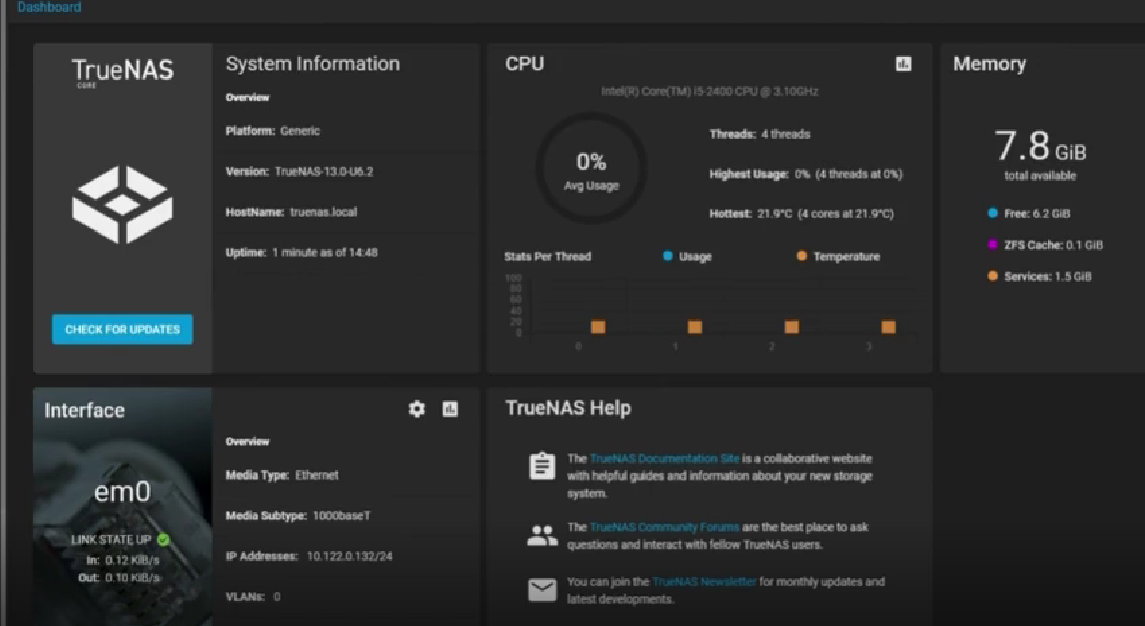This screenshot has height=626, width=1145.
Task: Click hostname truenas.local
Action: (323, 213)
